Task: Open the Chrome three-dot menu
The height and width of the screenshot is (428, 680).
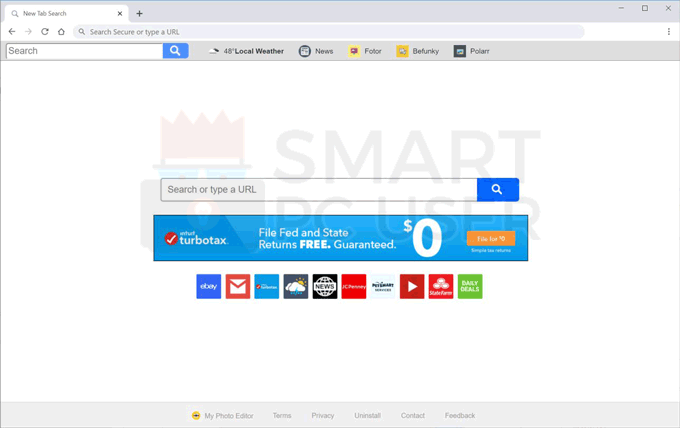Action: [669, 32]
